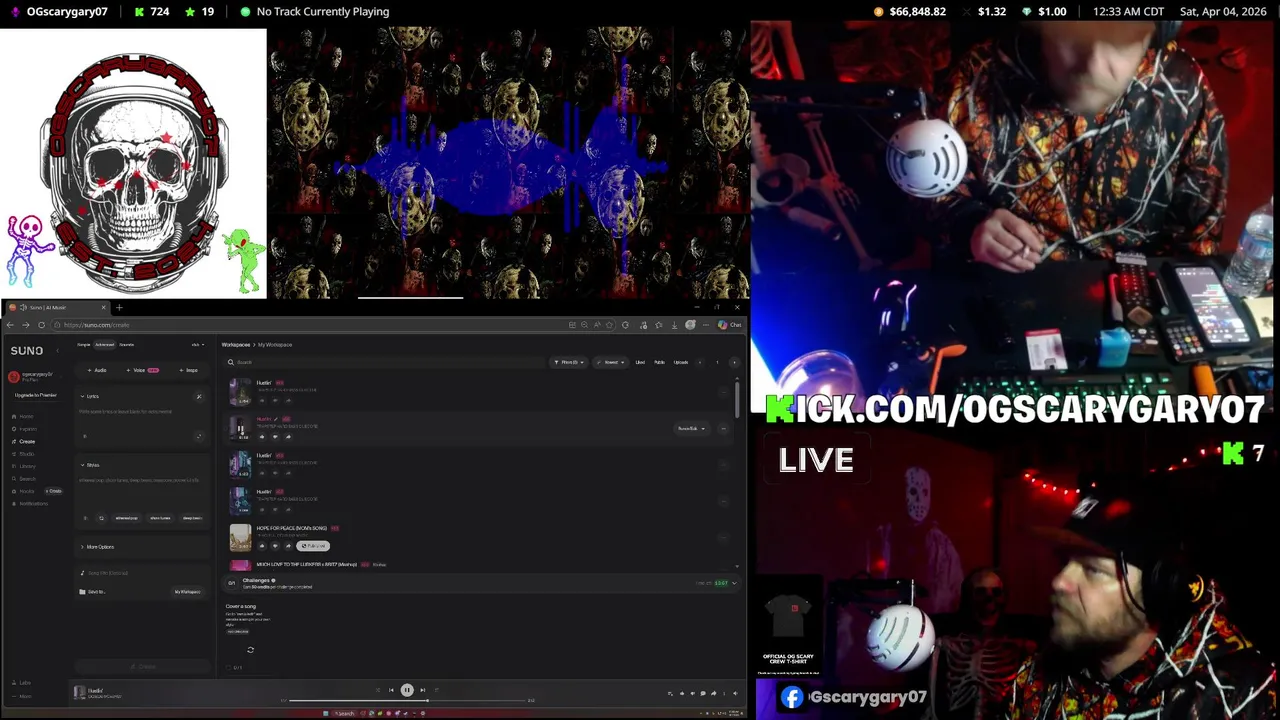Open the model version dropdown
The image size is (1280, 720).
(x=197, y=345)
